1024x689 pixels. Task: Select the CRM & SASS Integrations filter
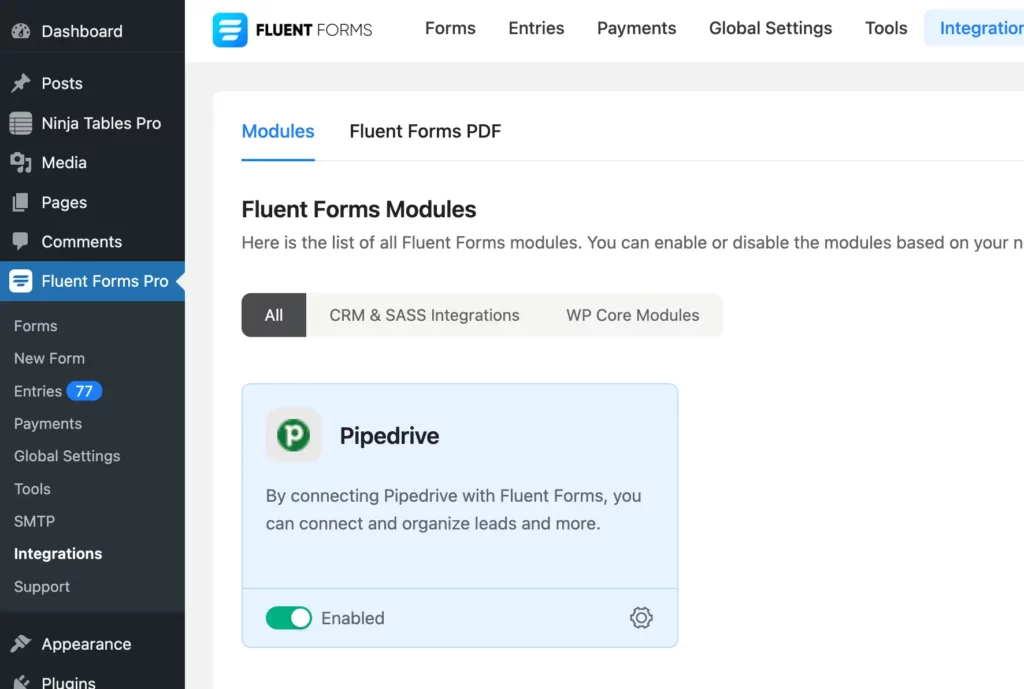click(424, 315)
